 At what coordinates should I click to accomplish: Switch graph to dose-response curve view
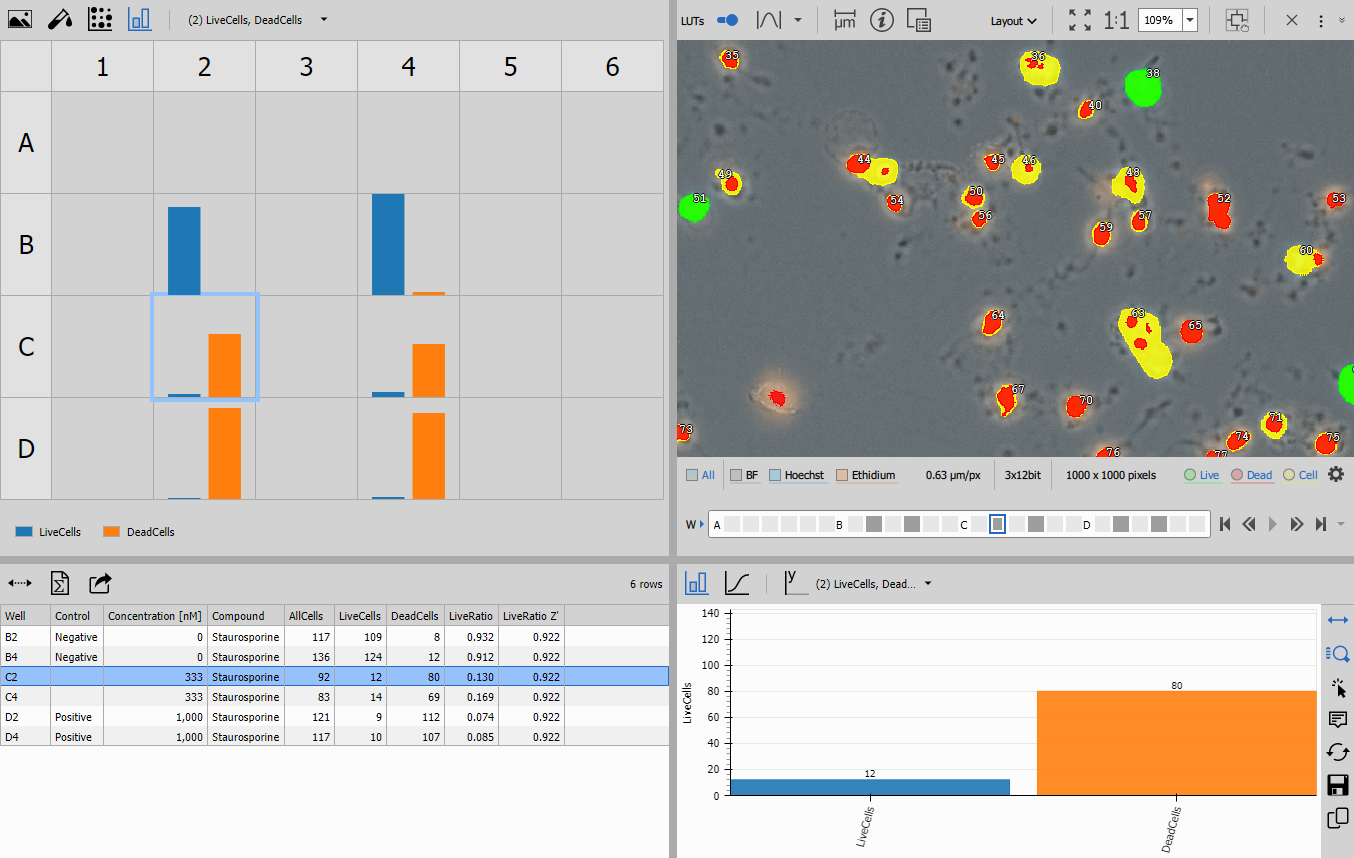click(x=737, y=583)
